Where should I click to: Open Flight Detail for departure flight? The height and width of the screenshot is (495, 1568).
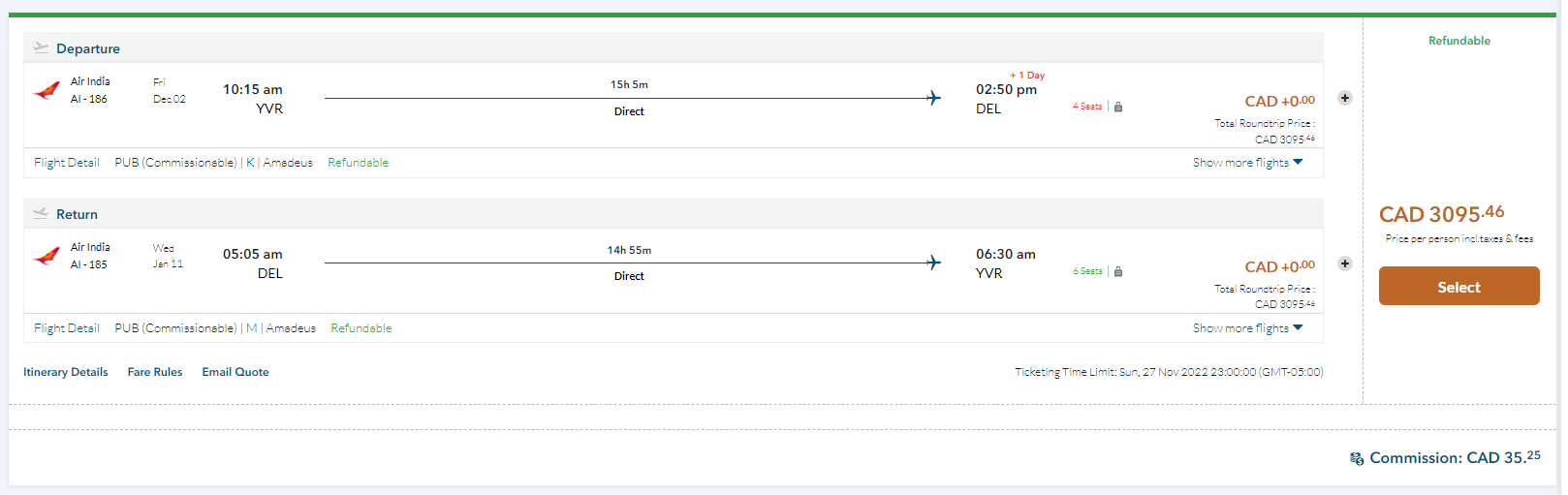pos(67,163)
